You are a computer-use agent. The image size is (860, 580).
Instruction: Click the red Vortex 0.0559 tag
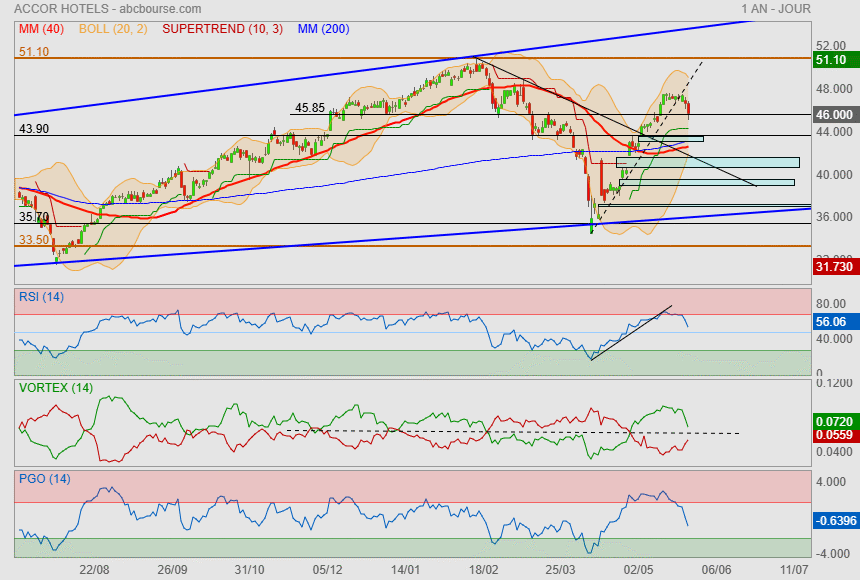click(x=836, y=435)
